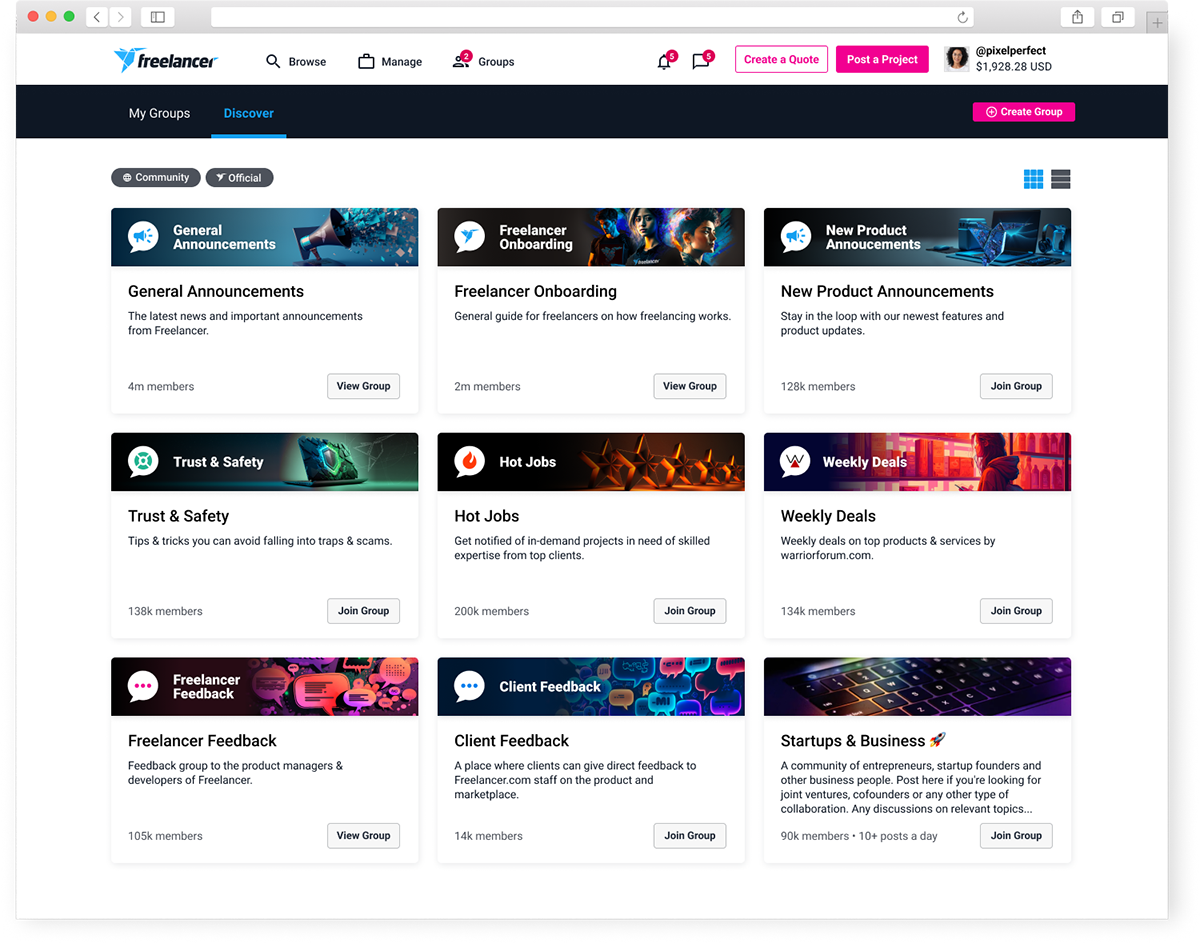Select the Discover tab

249,113
